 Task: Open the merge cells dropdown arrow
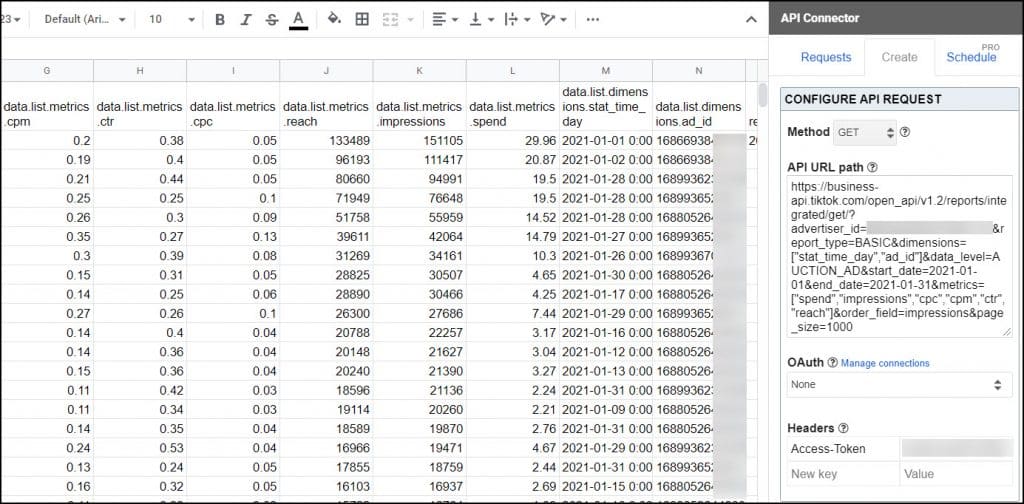pyautogui.click(x=410, y=20)
